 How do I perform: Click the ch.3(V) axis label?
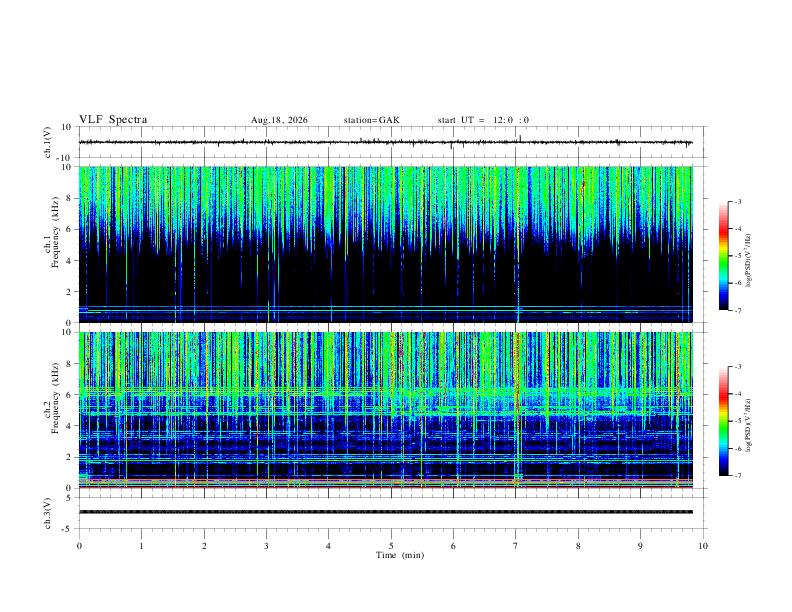click(x=48, y=513)
